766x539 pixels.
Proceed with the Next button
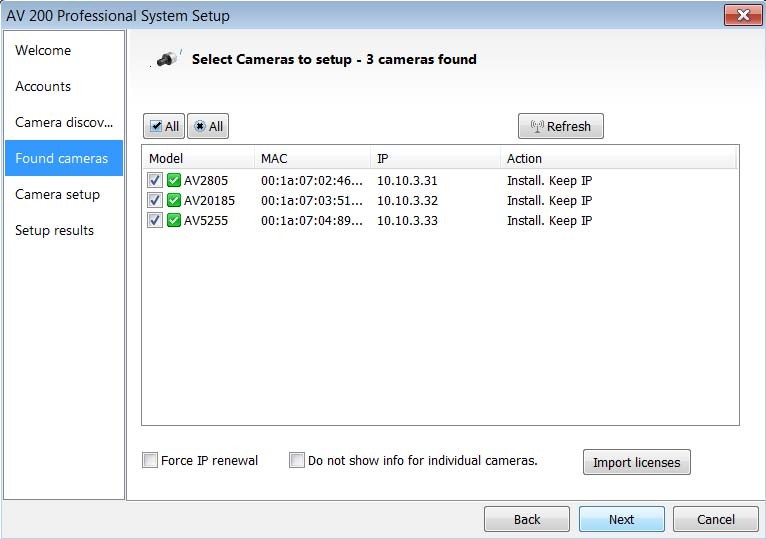[621, 520]
